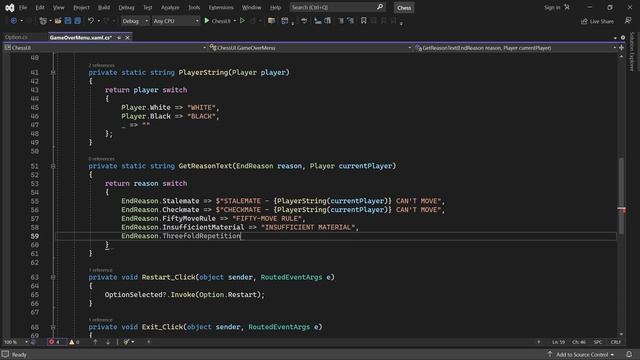Go to next issue using down arrow
Image resolution: width=640 pixels, height=360 pixels.
click(108, 342)
